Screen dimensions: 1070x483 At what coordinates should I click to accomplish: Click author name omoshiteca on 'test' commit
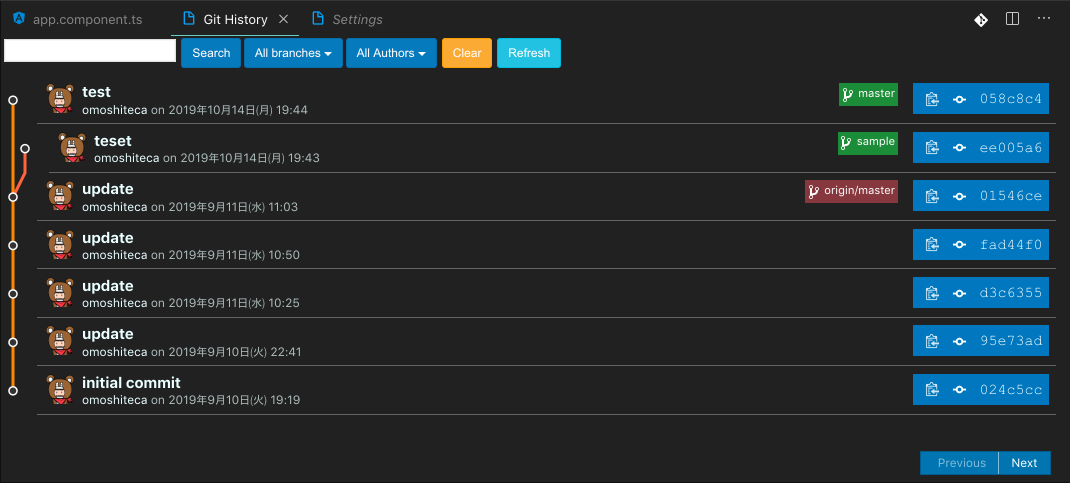coord(115,110)
